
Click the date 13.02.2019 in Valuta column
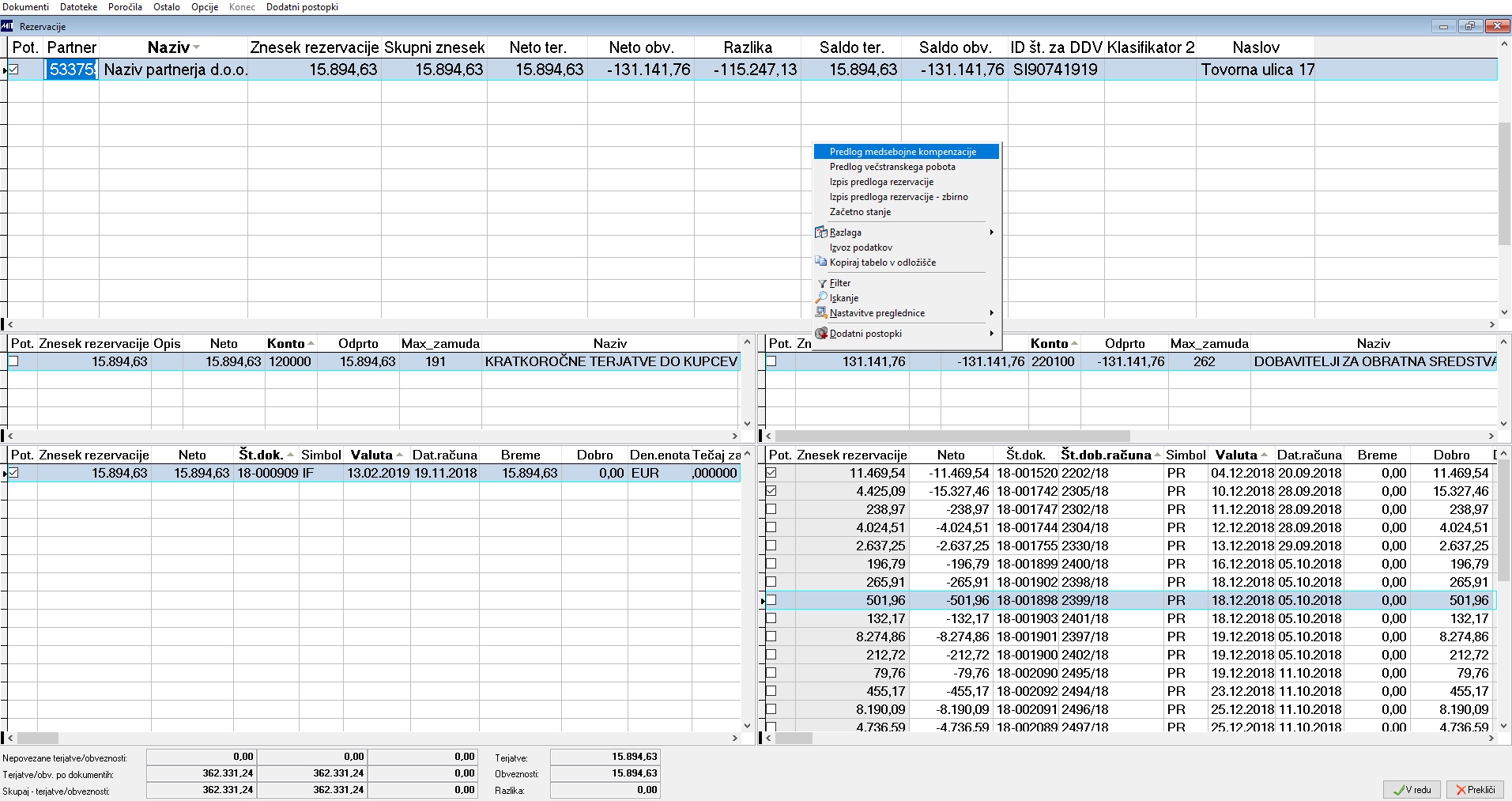point(379,473)
